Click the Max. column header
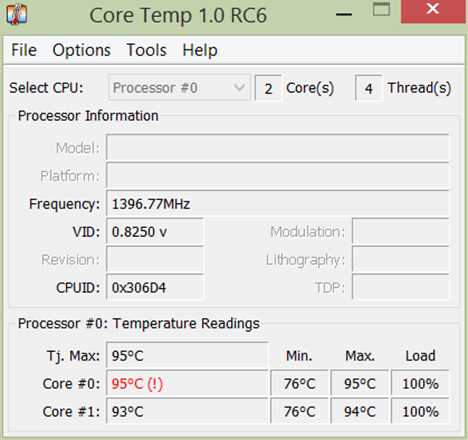Image resolution: width=468 pixels, height=440 pixels. coord(360,356)
